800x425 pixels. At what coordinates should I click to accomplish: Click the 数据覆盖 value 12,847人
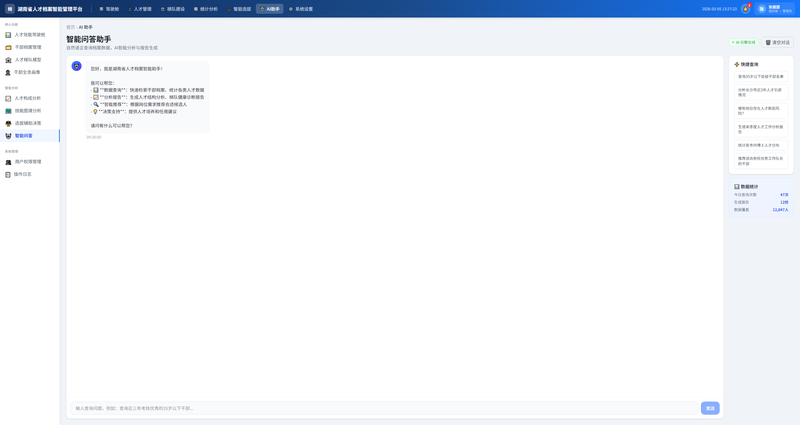(780, 210)
